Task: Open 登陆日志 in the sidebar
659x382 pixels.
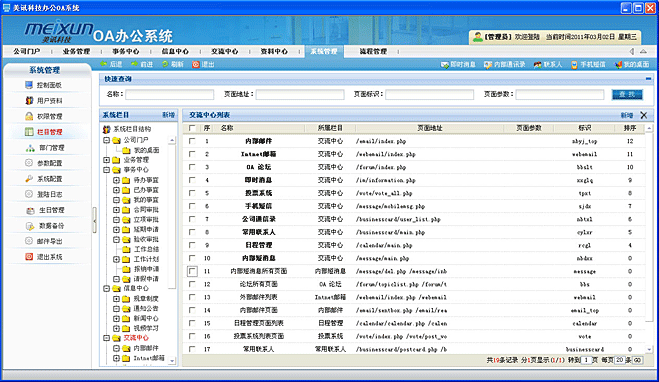Action: pyautogui.click(x=44, y=194)
